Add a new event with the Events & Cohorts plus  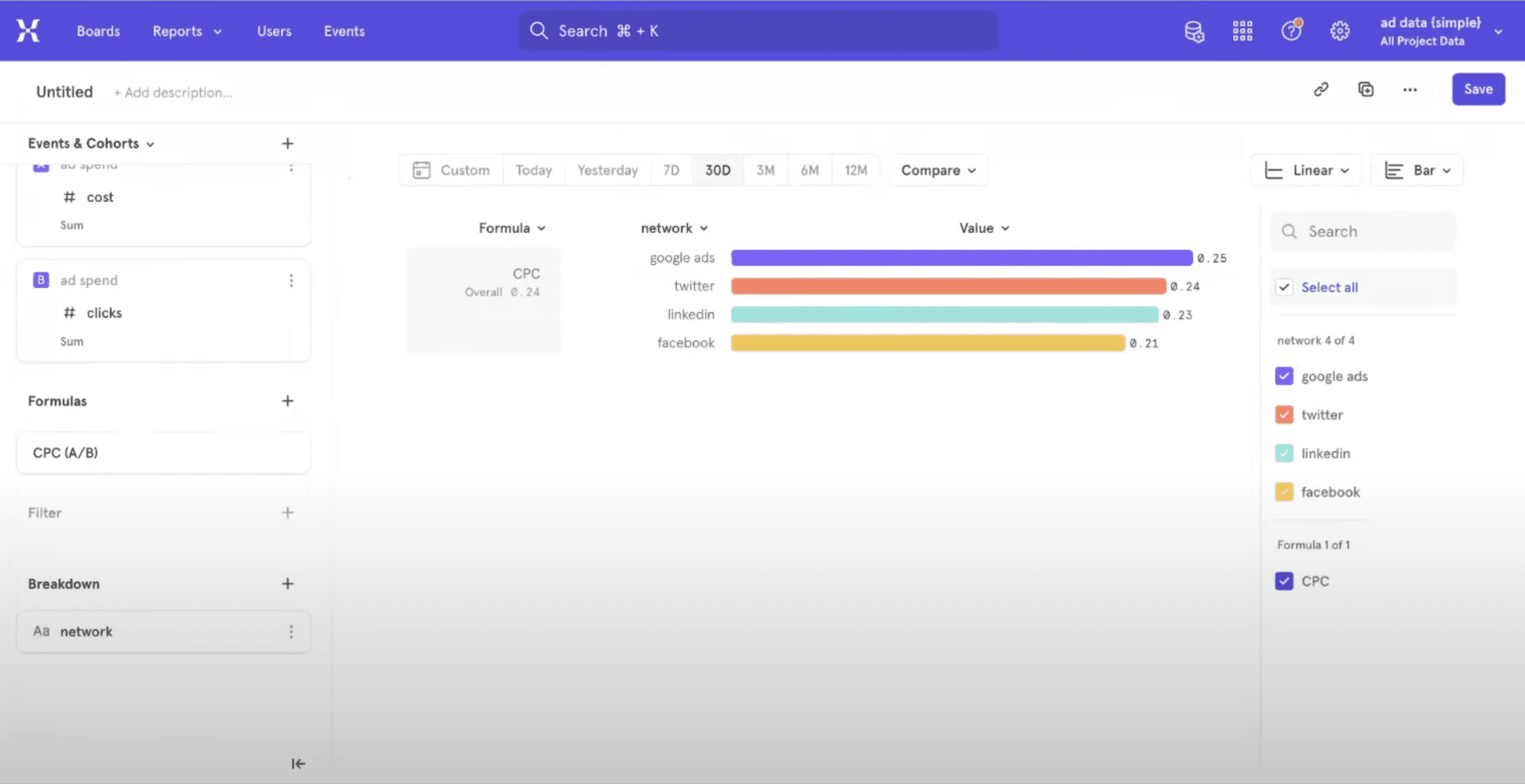287,143
